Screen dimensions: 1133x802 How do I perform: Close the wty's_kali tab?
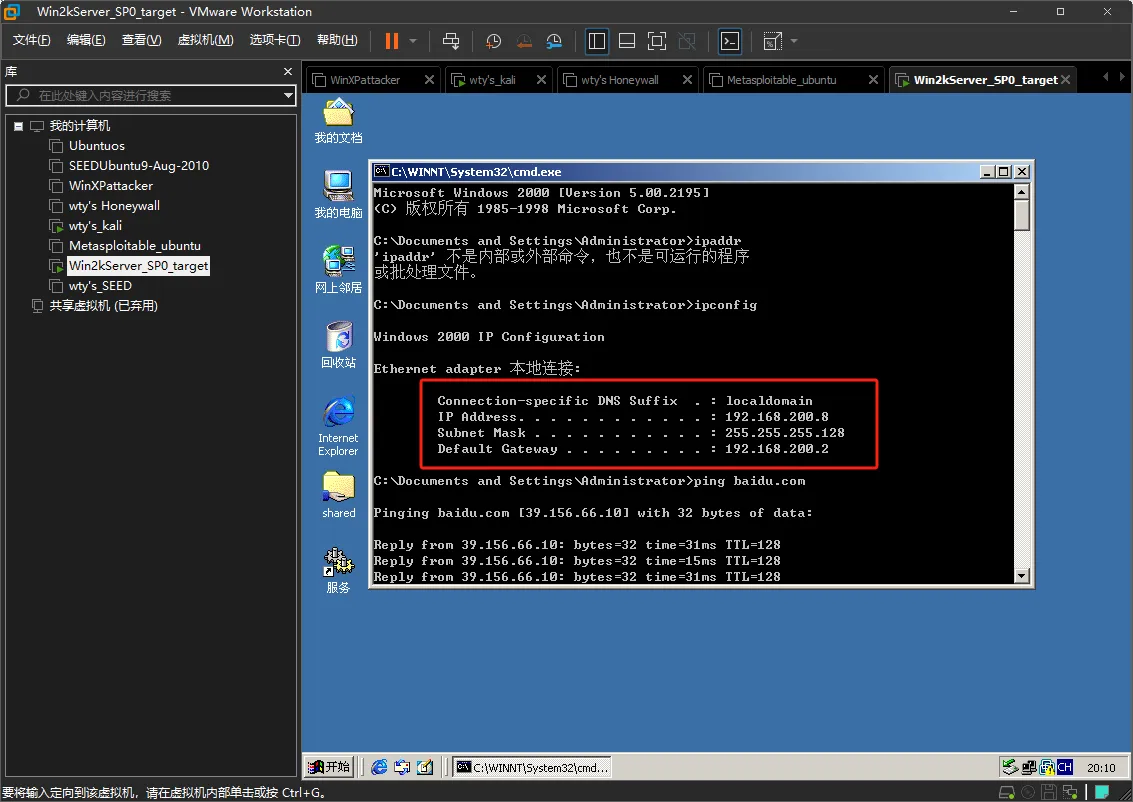541,79
